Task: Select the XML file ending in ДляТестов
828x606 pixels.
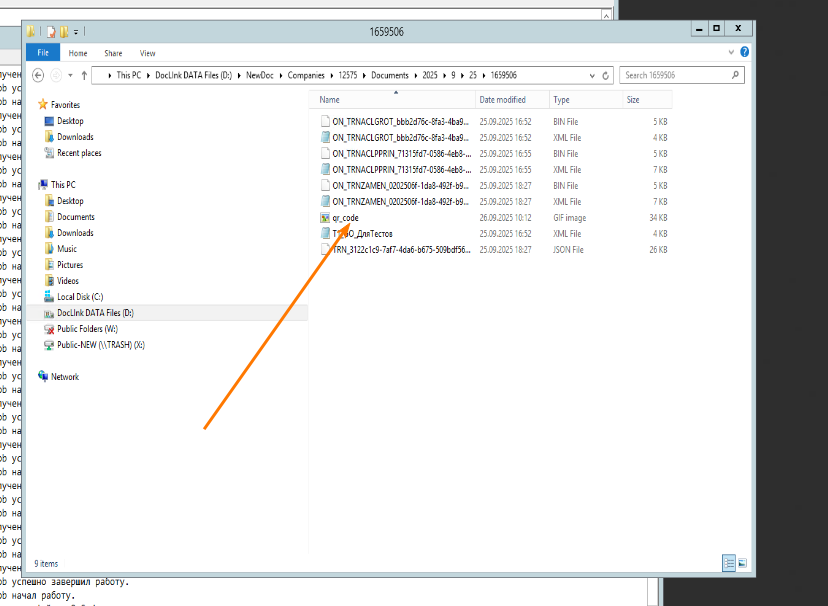Action: (x=362, y=234)
